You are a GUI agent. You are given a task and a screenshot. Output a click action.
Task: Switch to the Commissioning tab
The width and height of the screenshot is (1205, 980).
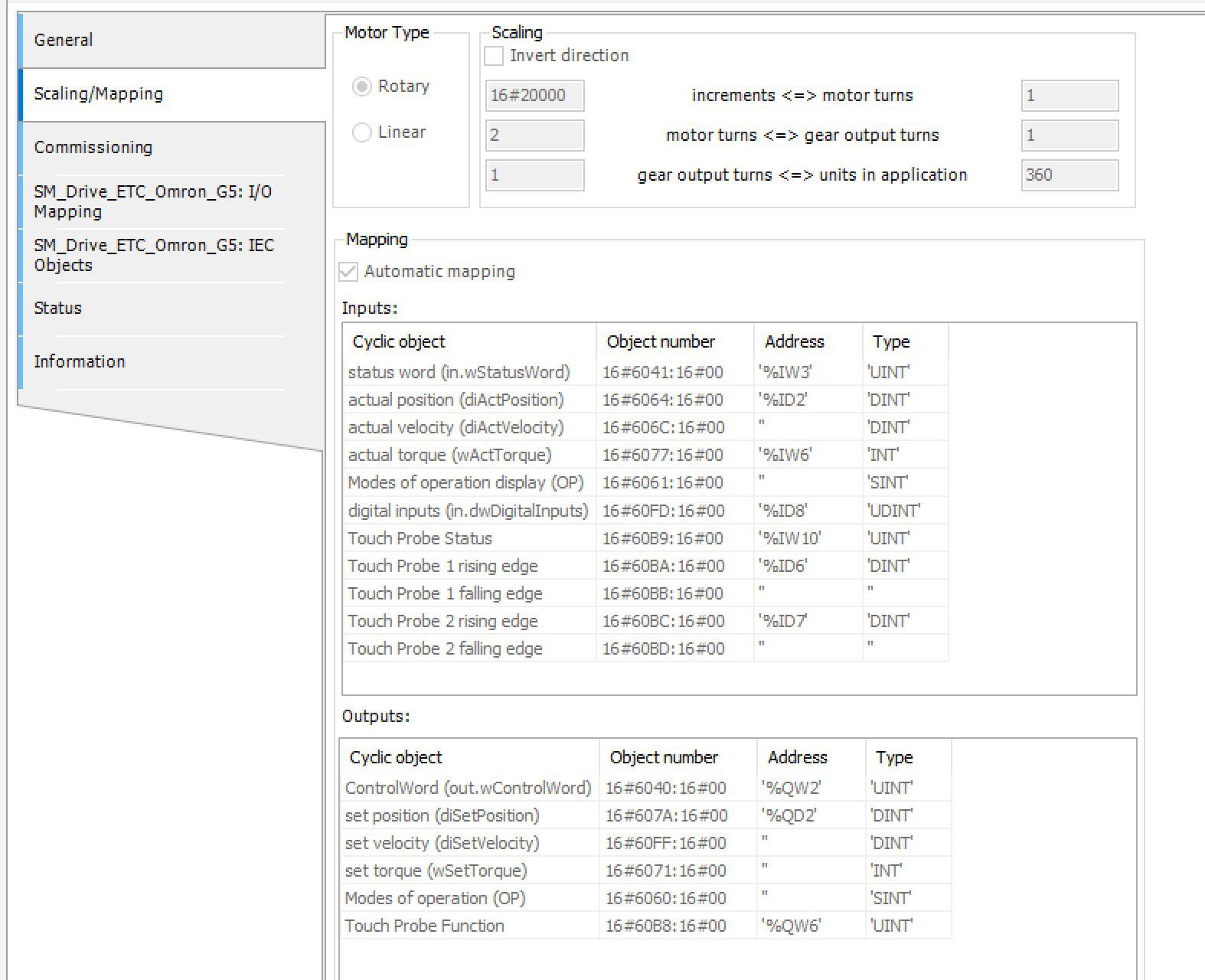coord(93,147)
